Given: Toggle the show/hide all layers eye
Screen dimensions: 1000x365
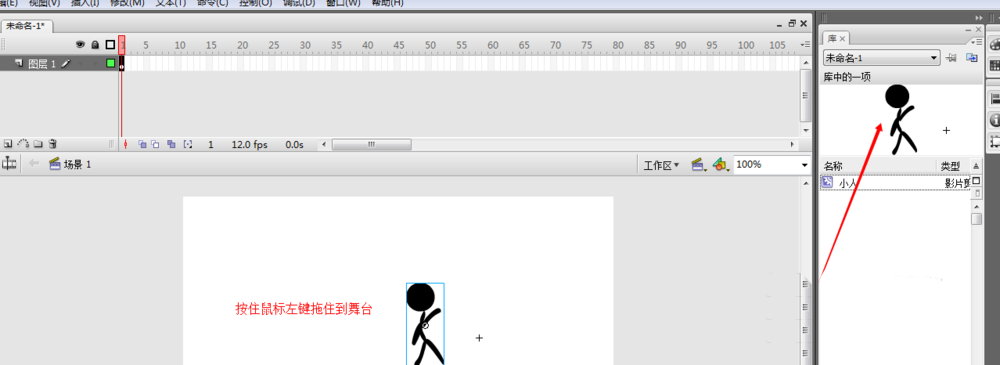Looking at the screenshot, I should click(x=80, y=45).
